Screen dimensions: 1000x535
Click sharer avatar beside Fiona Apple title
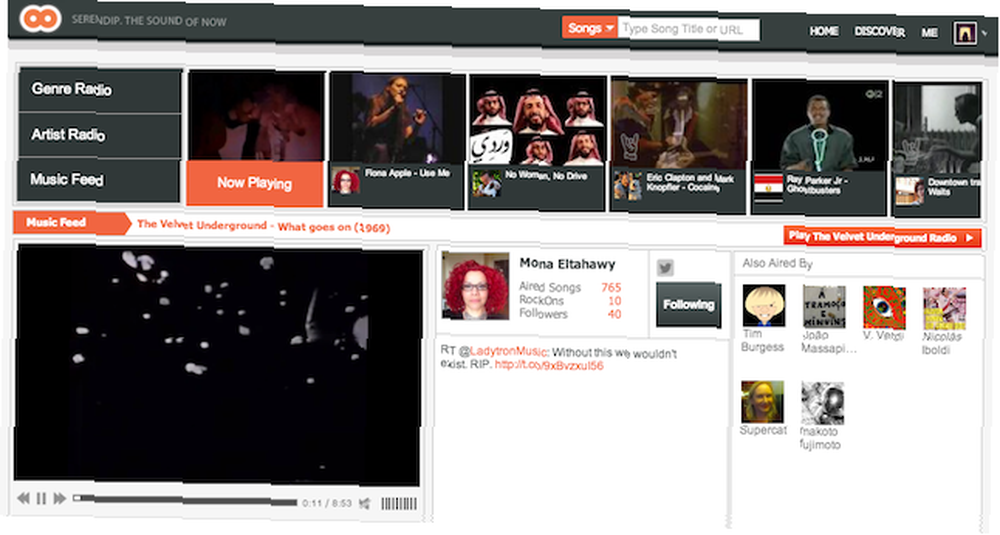coord(346,181)
